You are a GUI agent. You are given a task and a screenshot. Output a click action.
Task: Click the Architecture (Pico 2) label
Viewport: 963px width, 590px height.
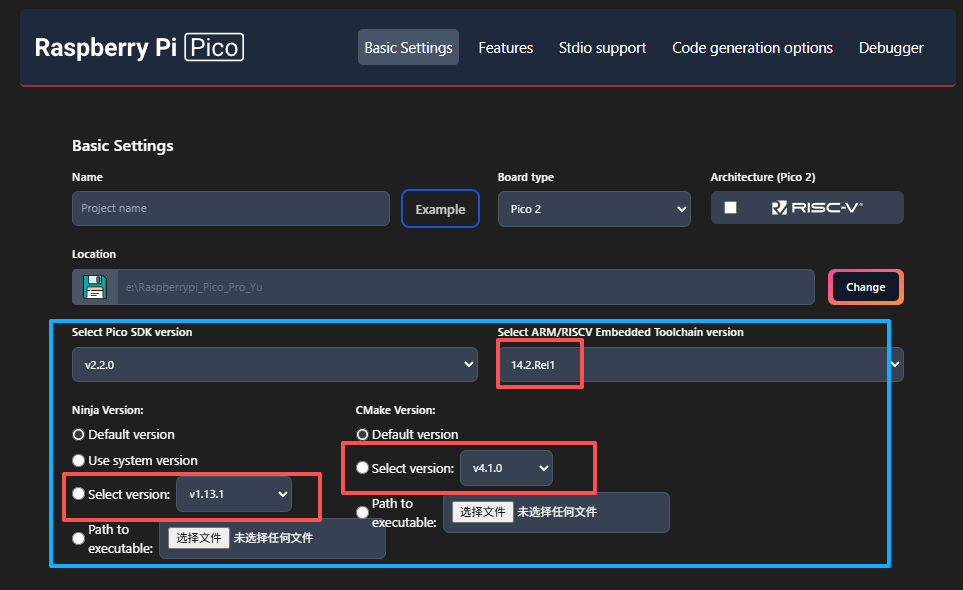pyautogui.click(x=763, y=177)
